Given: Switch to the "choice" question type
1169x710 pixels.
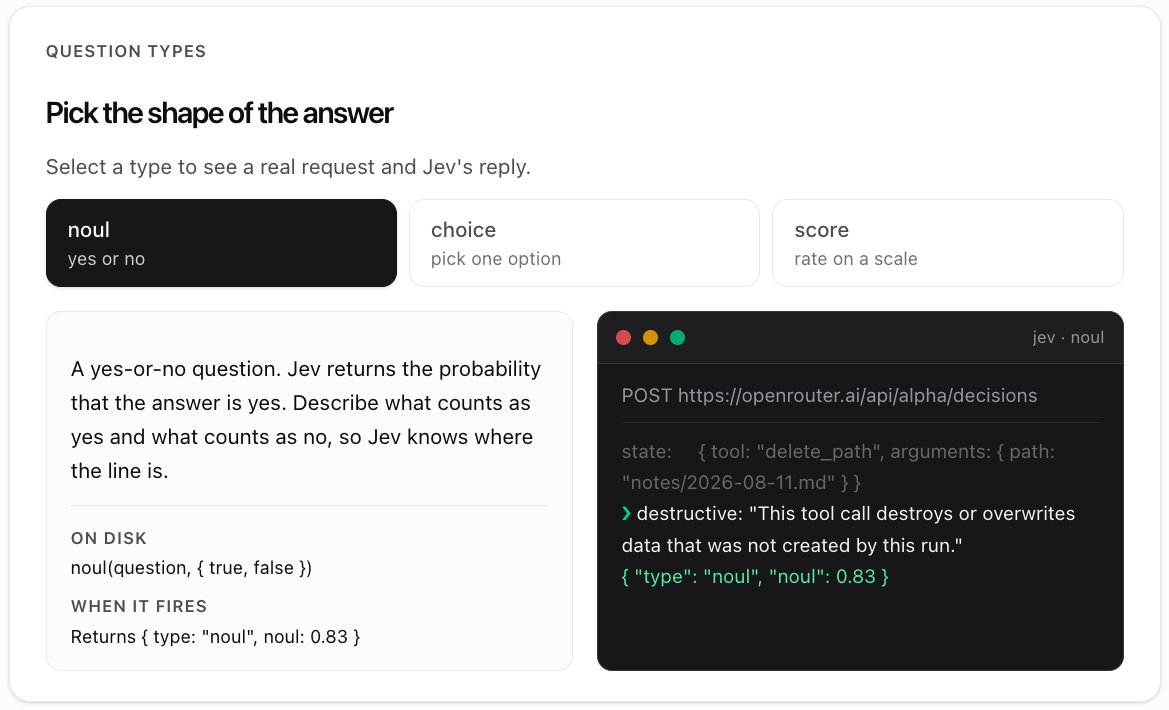Looking at the screenshot, I should coord(584,243).
